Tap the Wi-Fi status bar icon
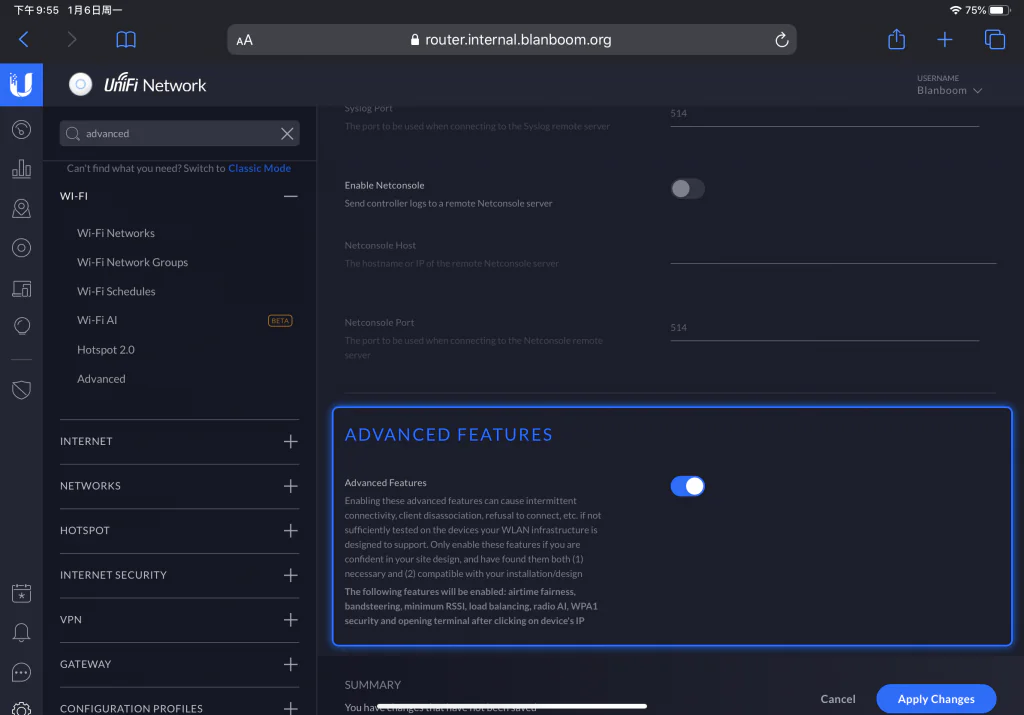The width and height of the screenshot is (1024, 715). click(x=955, y=10)
